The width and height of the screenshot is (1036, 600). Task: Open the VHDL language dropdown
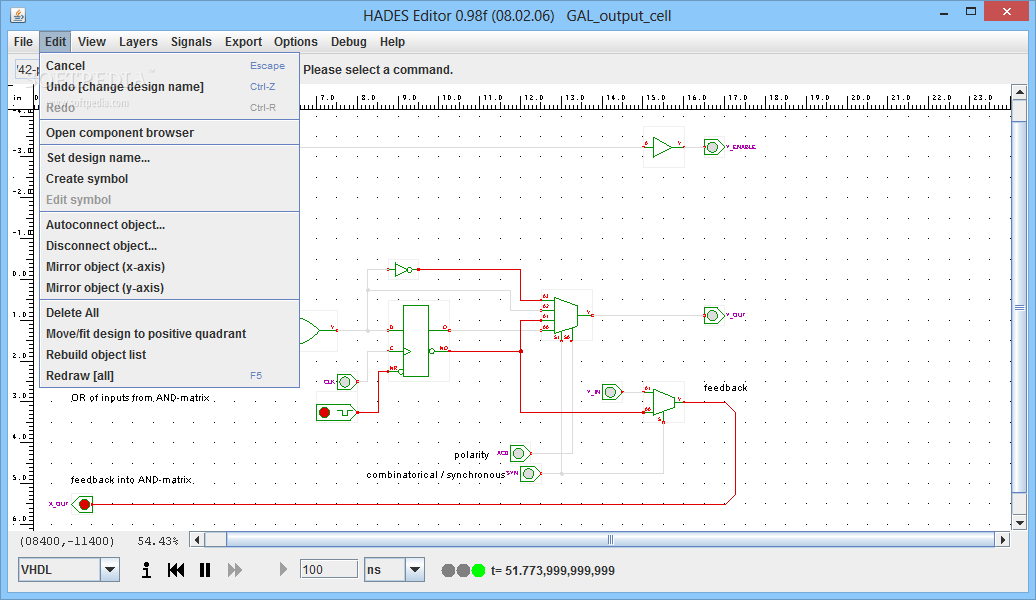coord(110,570)
